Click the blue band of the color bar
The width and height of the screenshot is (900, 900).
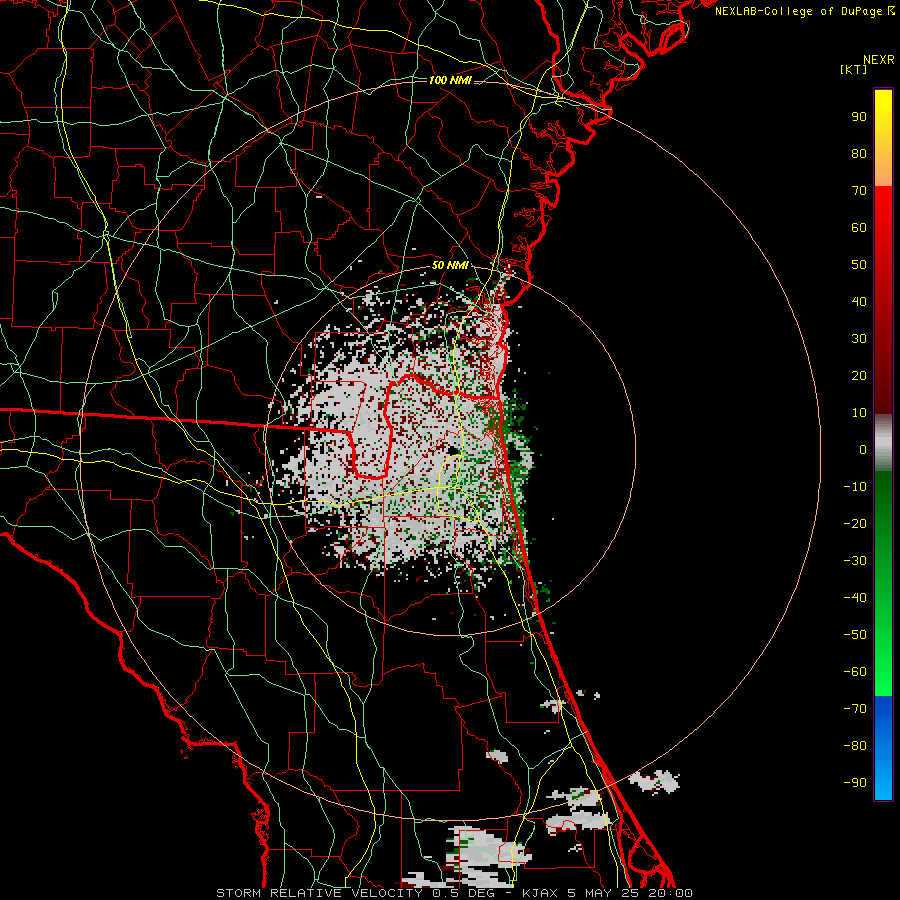click(883, 748)
